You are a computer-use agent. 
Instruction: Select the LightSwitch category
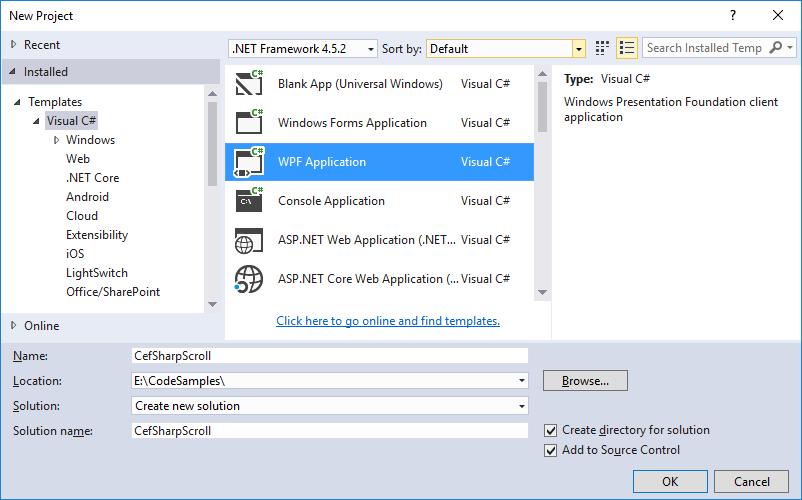[97, 272]
